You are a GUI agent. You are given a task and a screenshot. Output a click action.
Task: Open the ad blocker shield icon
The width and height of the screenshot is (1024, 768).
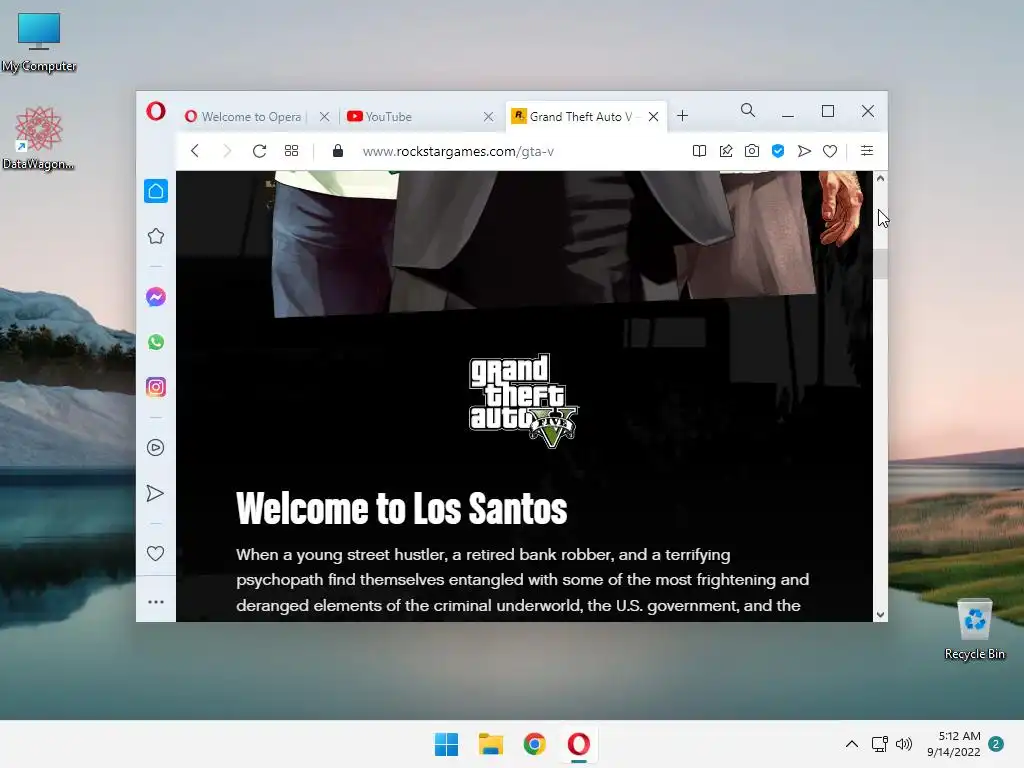pyautogui.click(x=778, y=151)
